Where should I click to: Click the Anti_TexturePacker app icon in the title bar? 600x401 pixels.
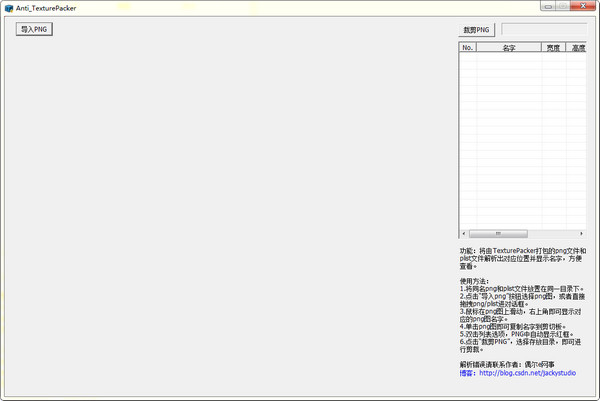[9, 8]
